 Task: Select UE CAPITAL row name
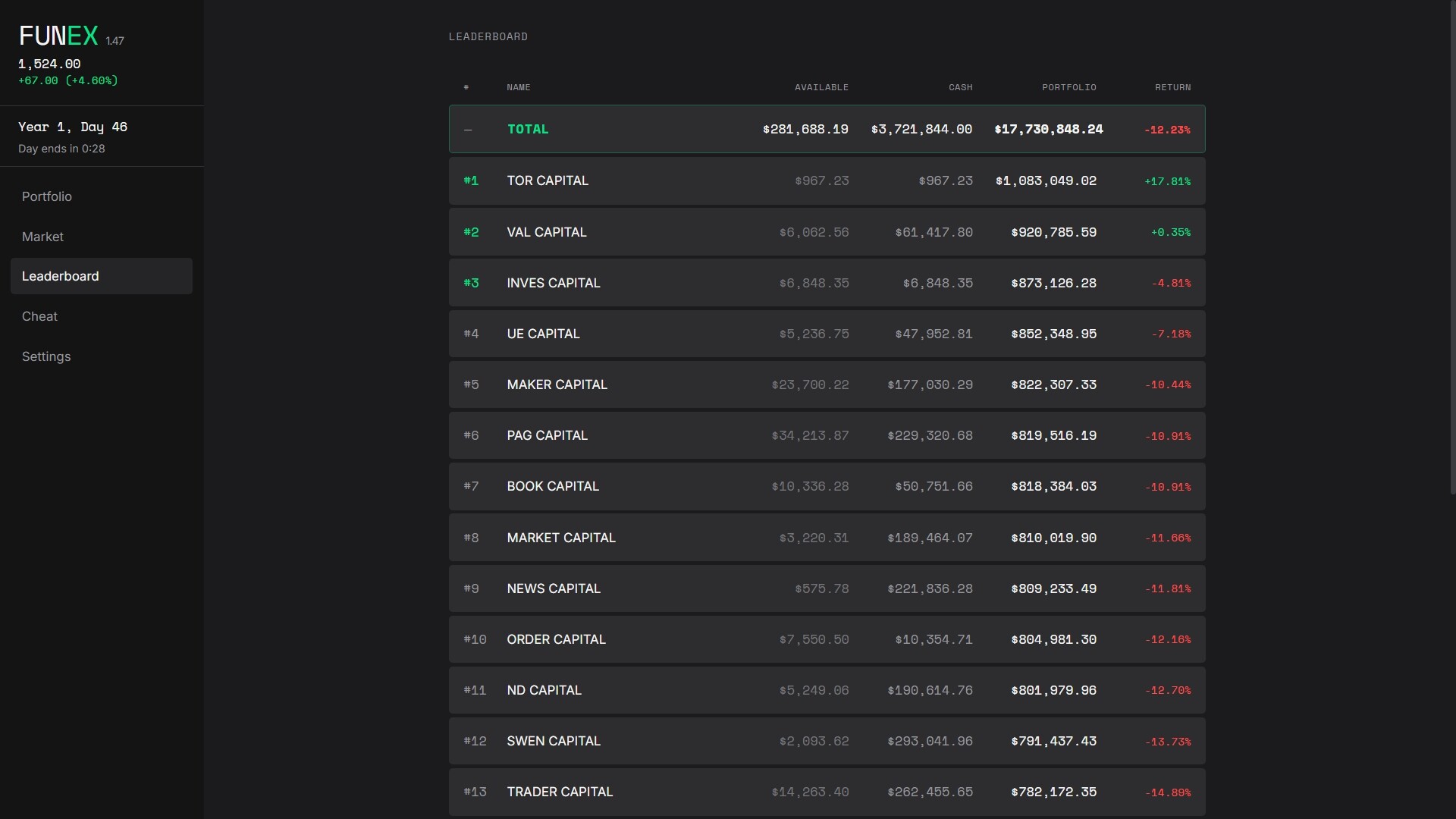click(x=543, y=334)
